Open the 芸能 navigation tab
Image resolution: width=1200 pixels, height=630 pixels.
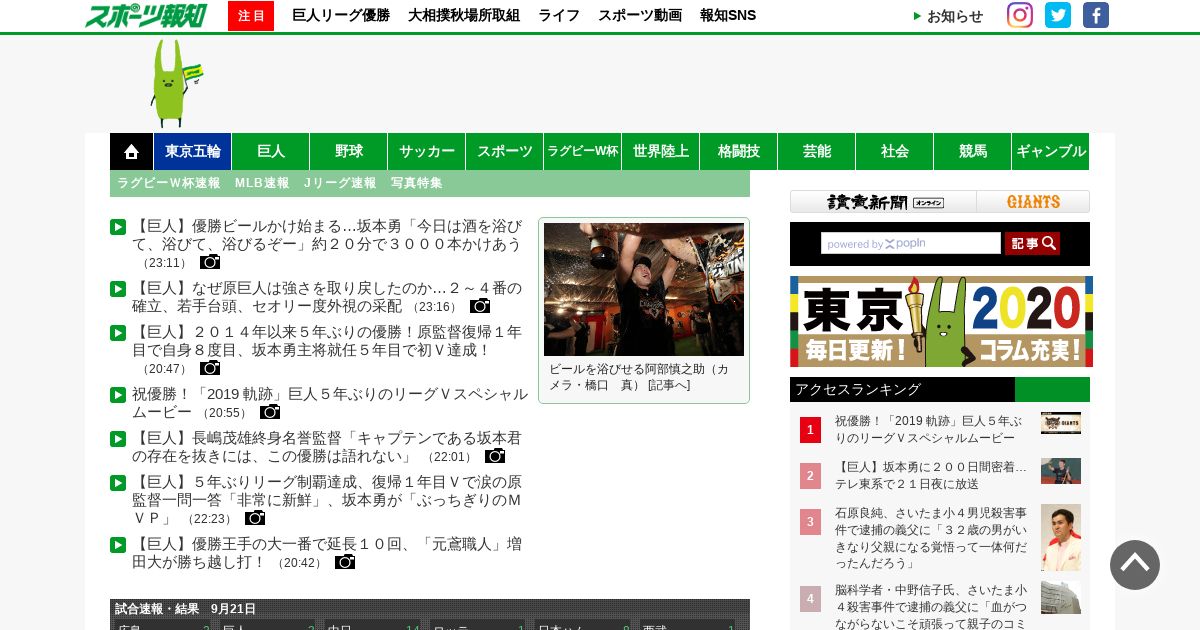click(817, 152)
